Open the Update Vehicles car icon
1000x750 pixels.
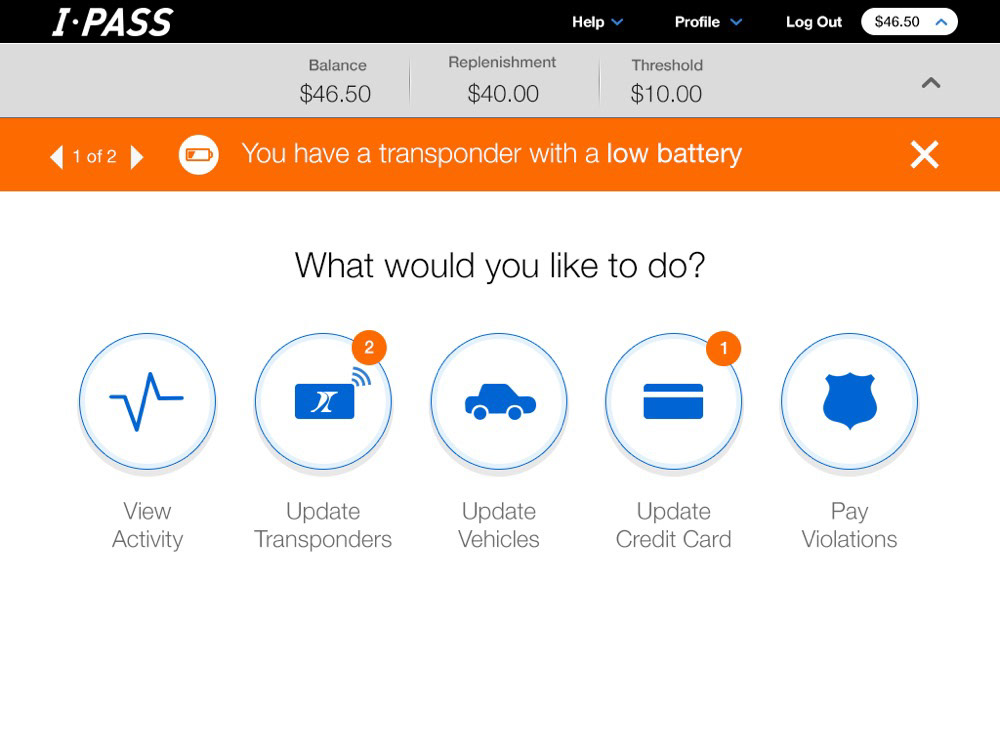tap(499, 402)
